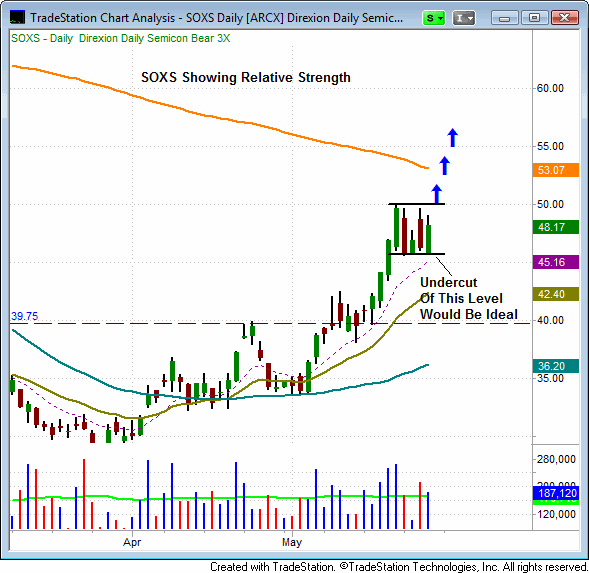Maximize the chart analysis window
Image resolution: width=589 pixels, height=573 pixels.
[x=535, y=18]
